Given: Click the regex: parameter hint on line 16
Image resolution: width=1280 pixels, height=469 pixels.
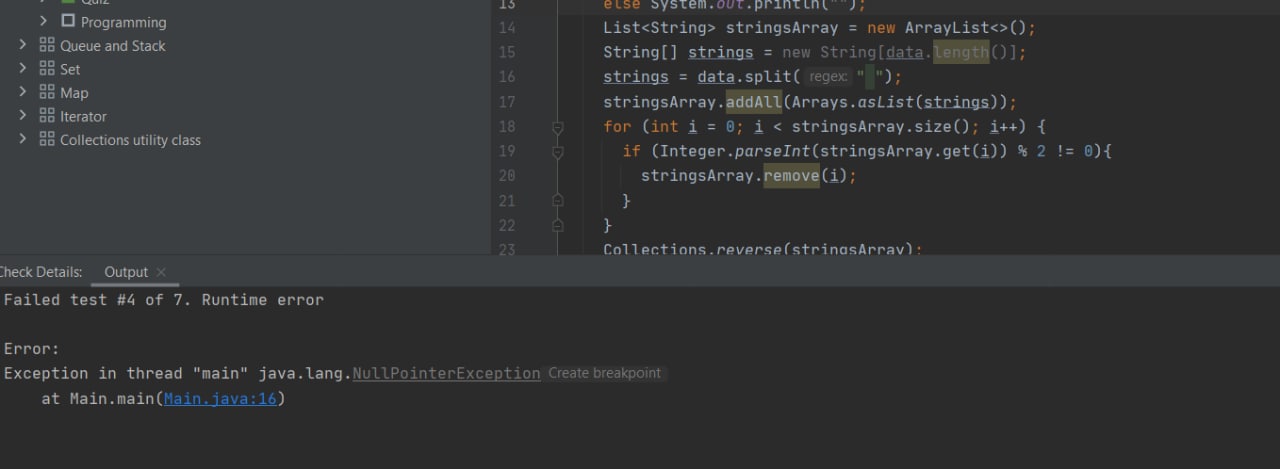Looking at the screenshot, I should [829, 77].
